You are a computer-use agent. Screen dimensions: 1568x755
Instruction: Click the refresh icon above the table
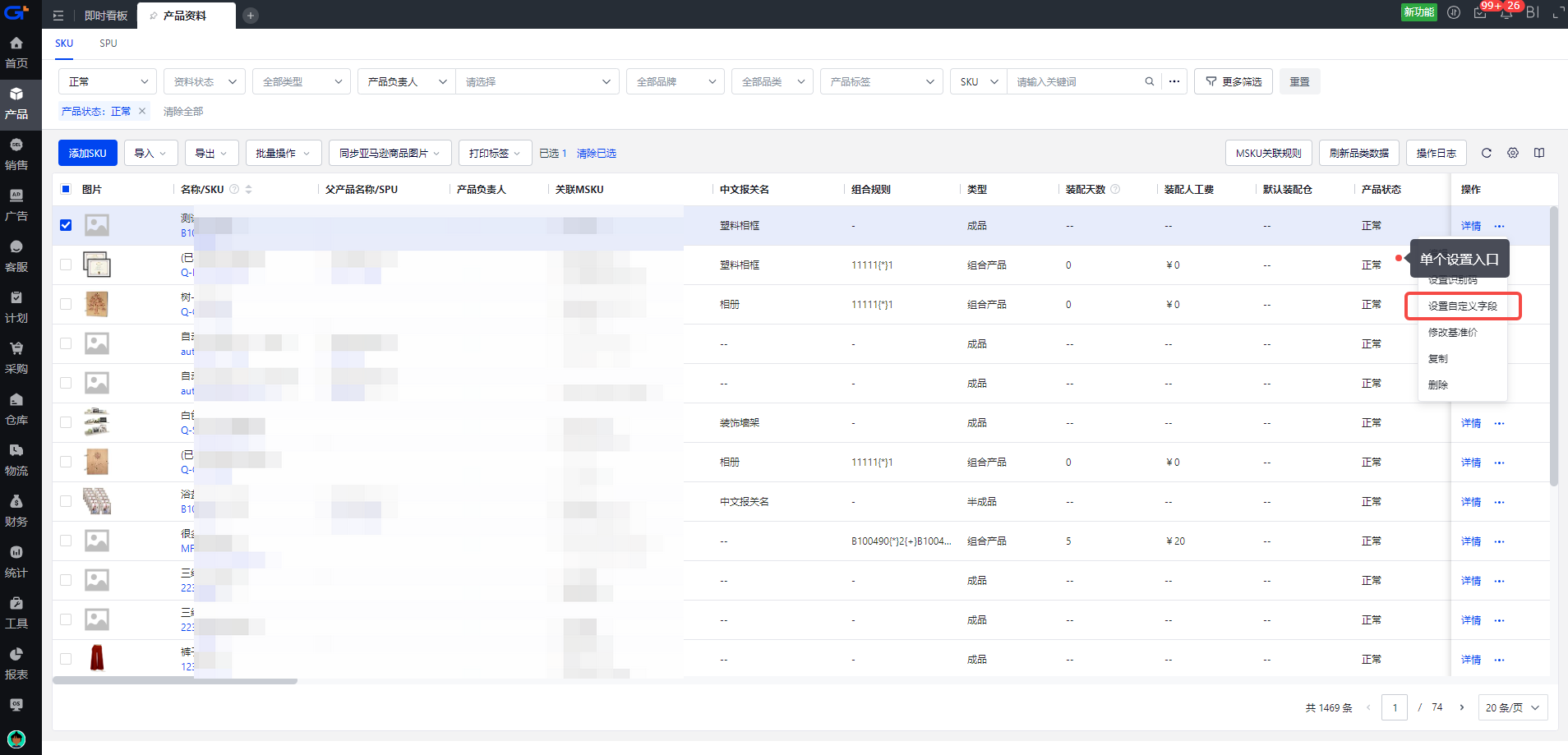[x=1486, y=153]
